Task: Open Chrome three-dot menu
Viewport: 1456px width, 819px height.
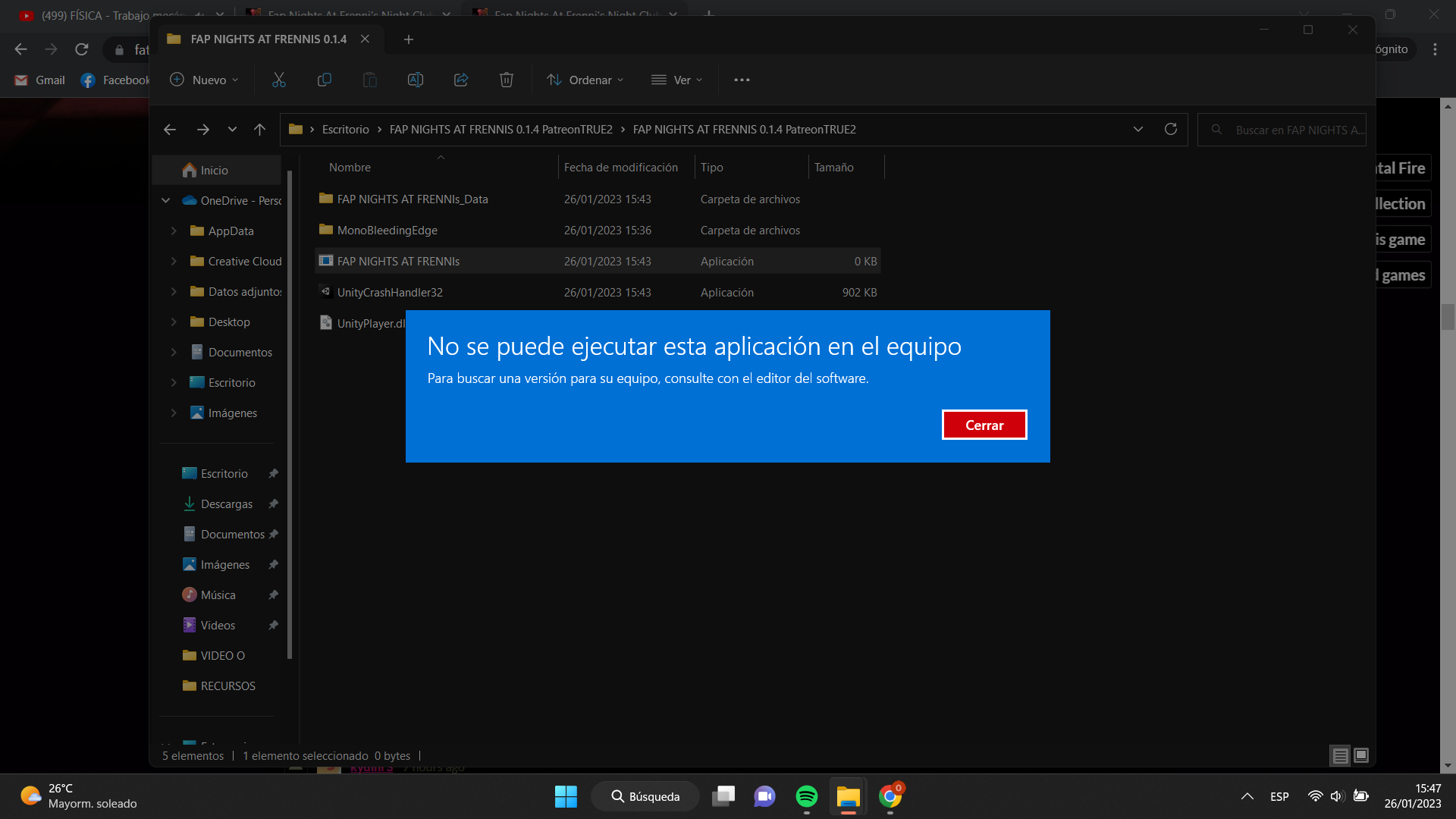Action: tap(1435, 49)
